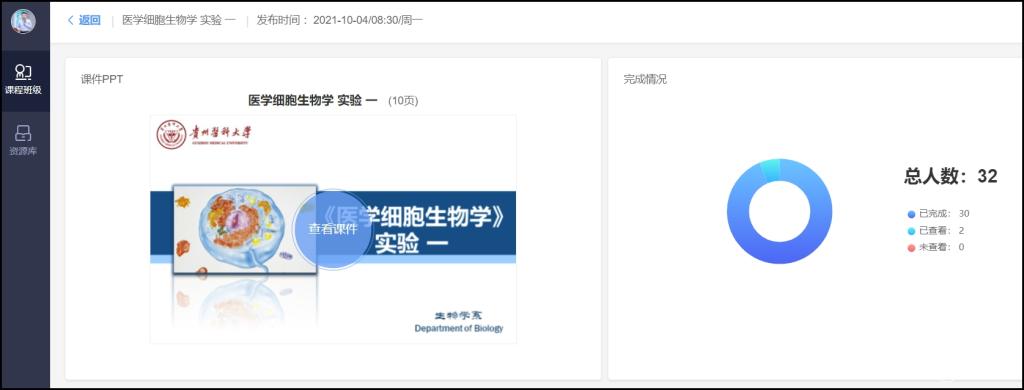
Task: Go back using the 返回 link
Action: [89, 20]
